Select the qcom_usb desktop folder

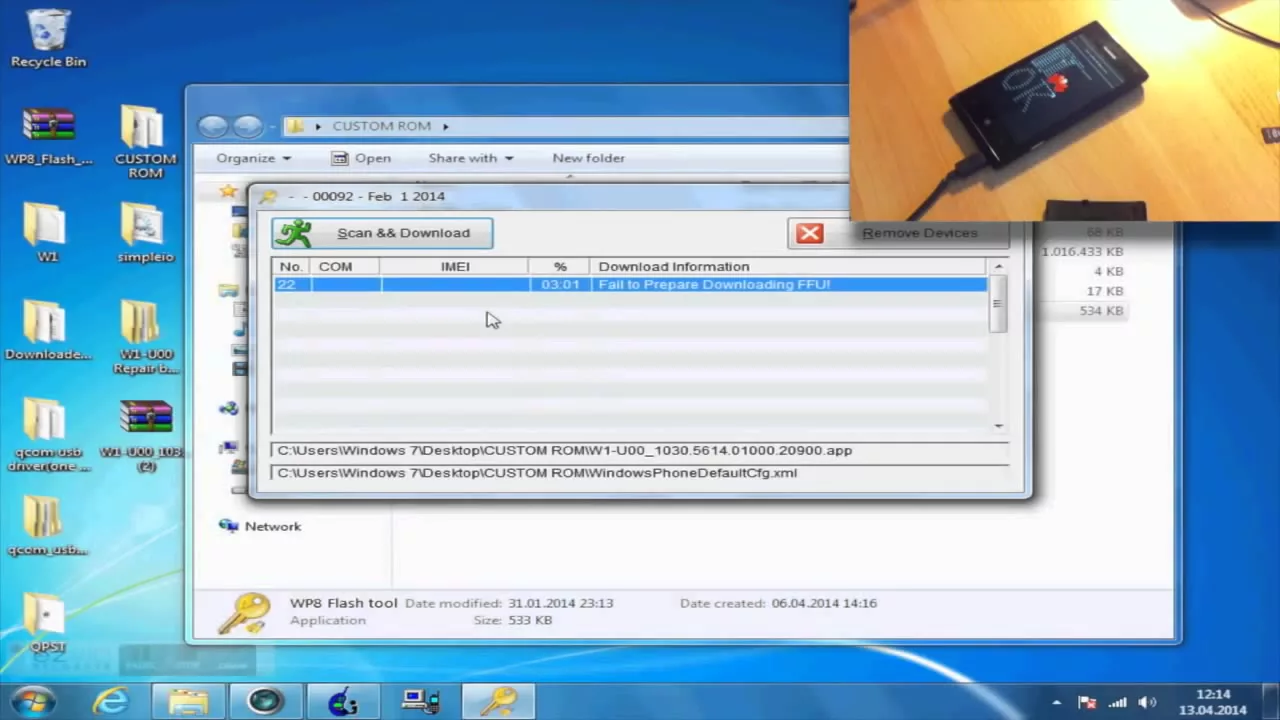[x=47, y=526]
